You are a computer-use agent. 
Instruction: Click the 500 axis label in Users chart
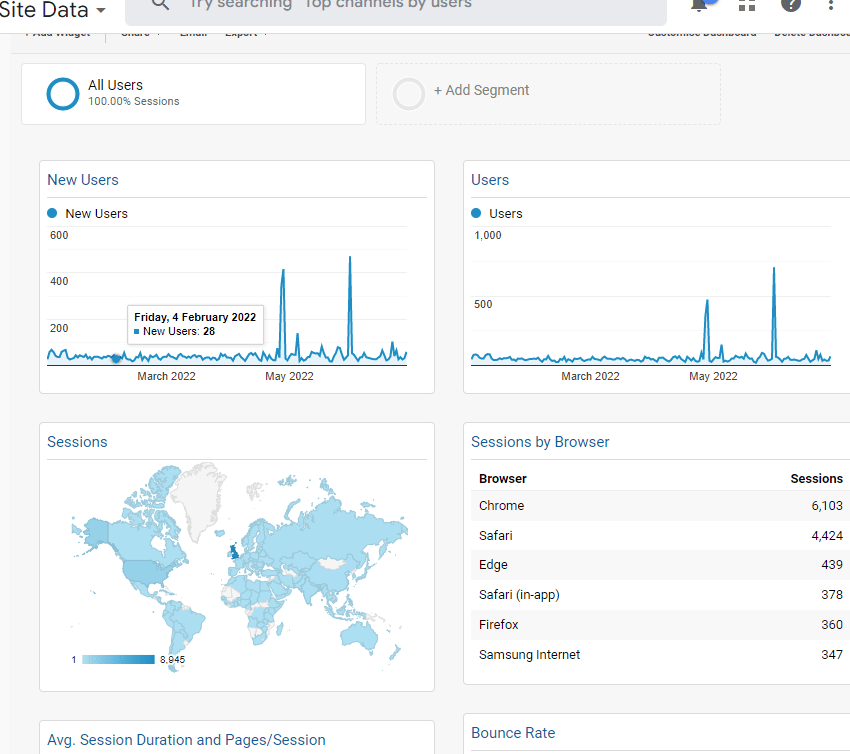point(483,304)
